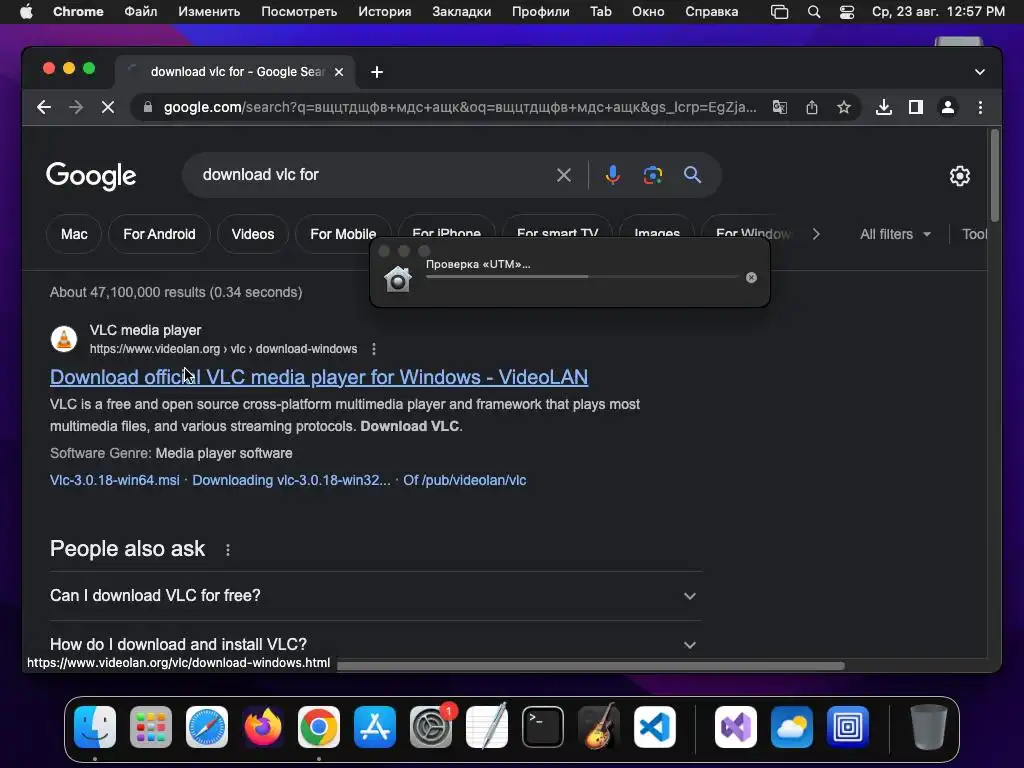1024x768 pixels.
Task: Open Of /pub/videolan/vlc sitelink
Action: pos(464,480)
